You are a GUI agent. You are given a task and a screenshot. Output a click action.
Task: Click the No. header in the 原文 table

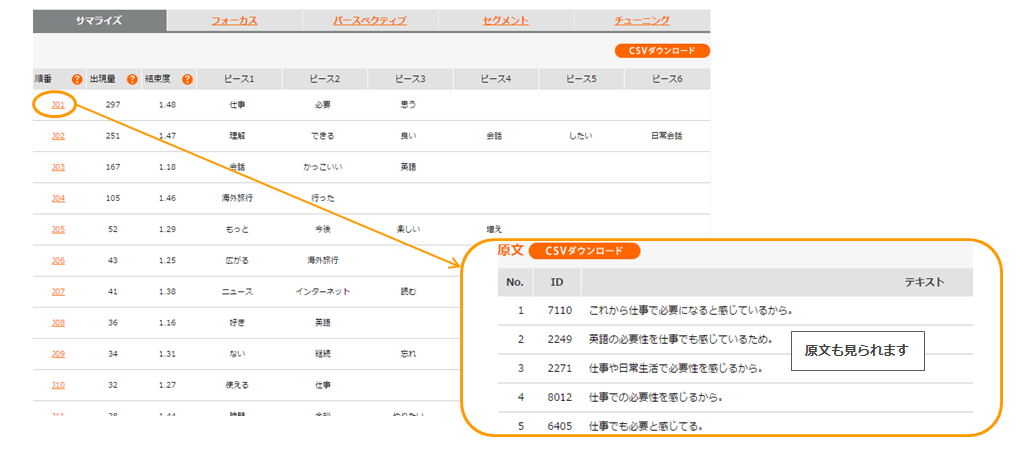pyautogui.click(x=515, y=282)
